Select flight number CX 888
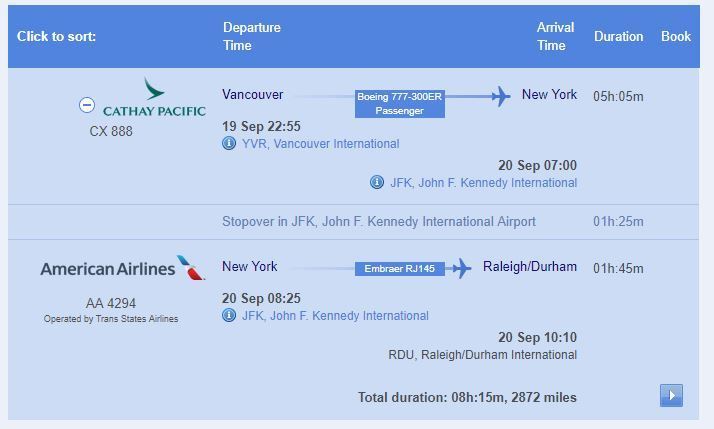This screenshot has width=714, height=429. (111, 131)
